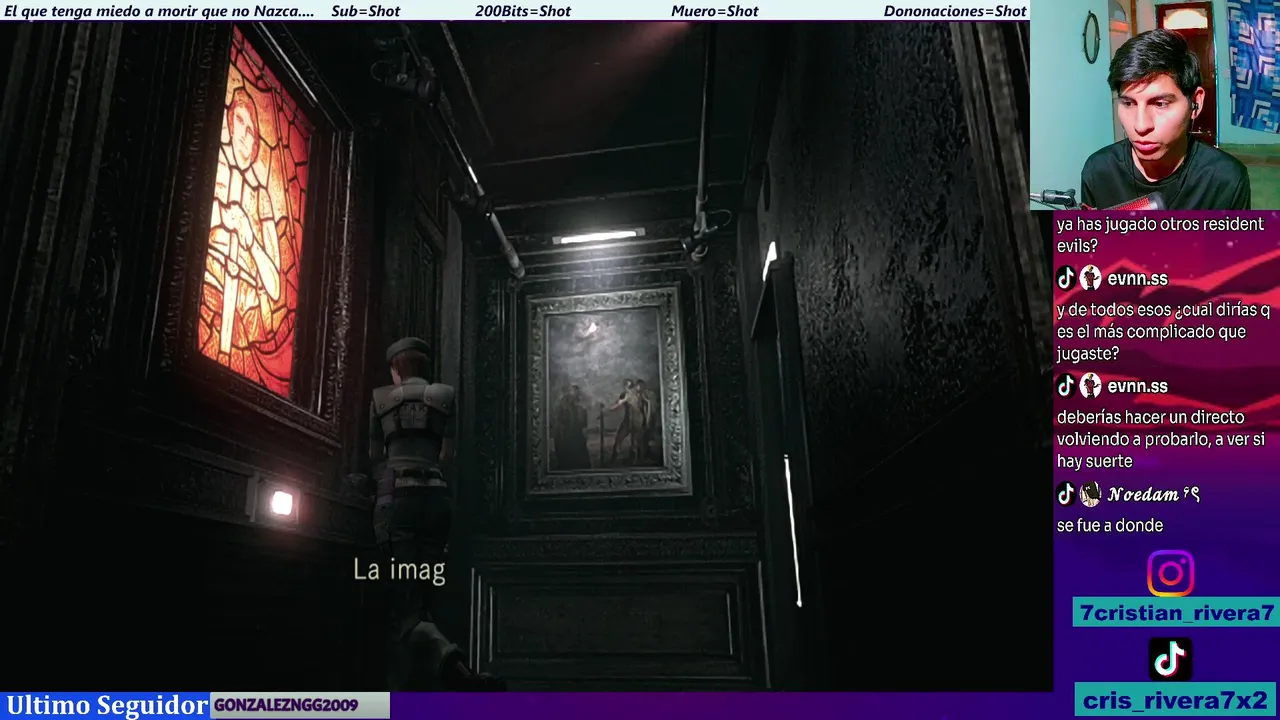Click the TikTok icon beside first evnn.ss message
1280x720 pixels.
[x=1066, y=278]
